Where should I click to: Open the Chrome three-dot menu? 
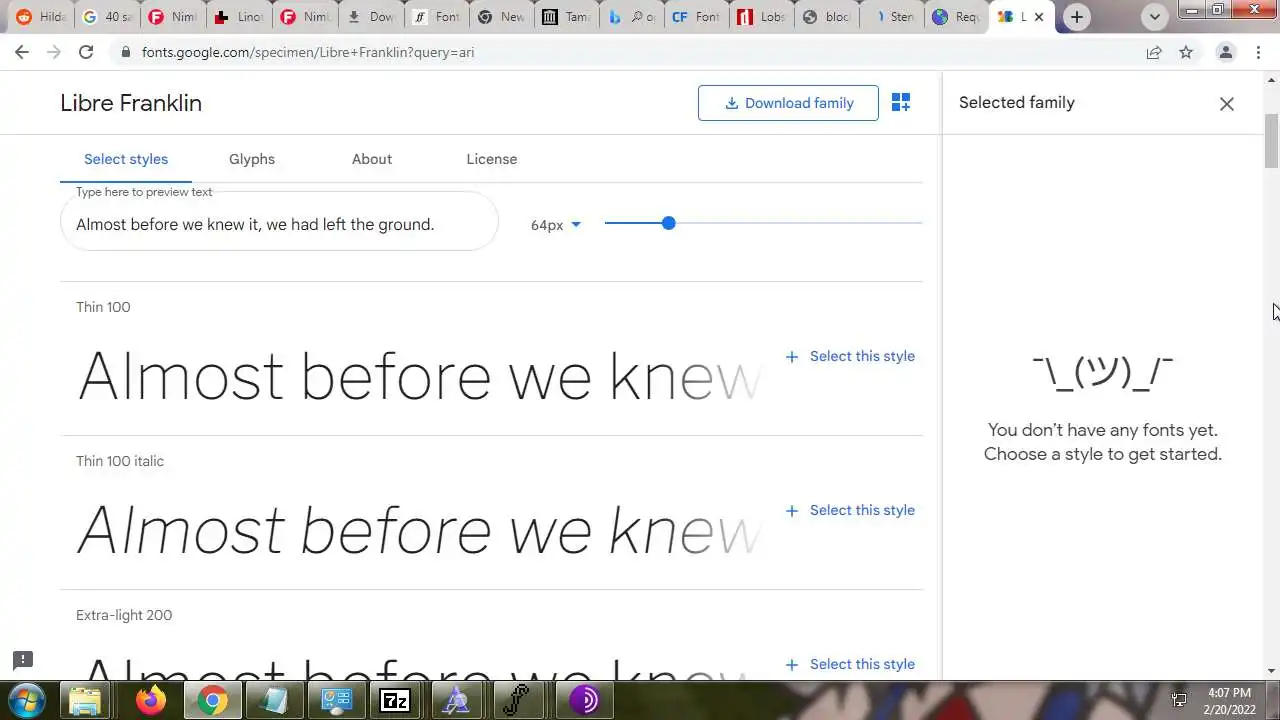click(x=1258, y=52)
